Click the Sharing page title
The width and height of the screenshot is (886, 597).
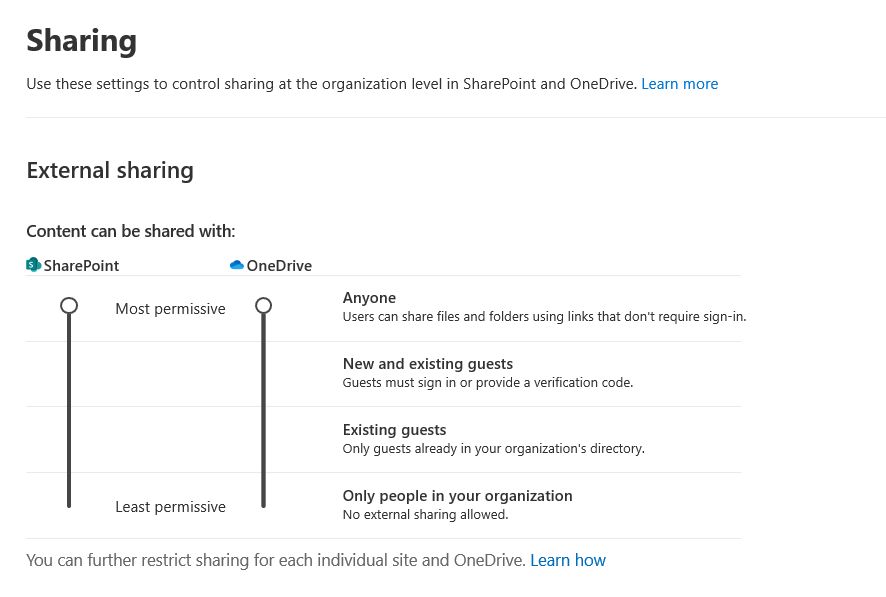[81, 41]
